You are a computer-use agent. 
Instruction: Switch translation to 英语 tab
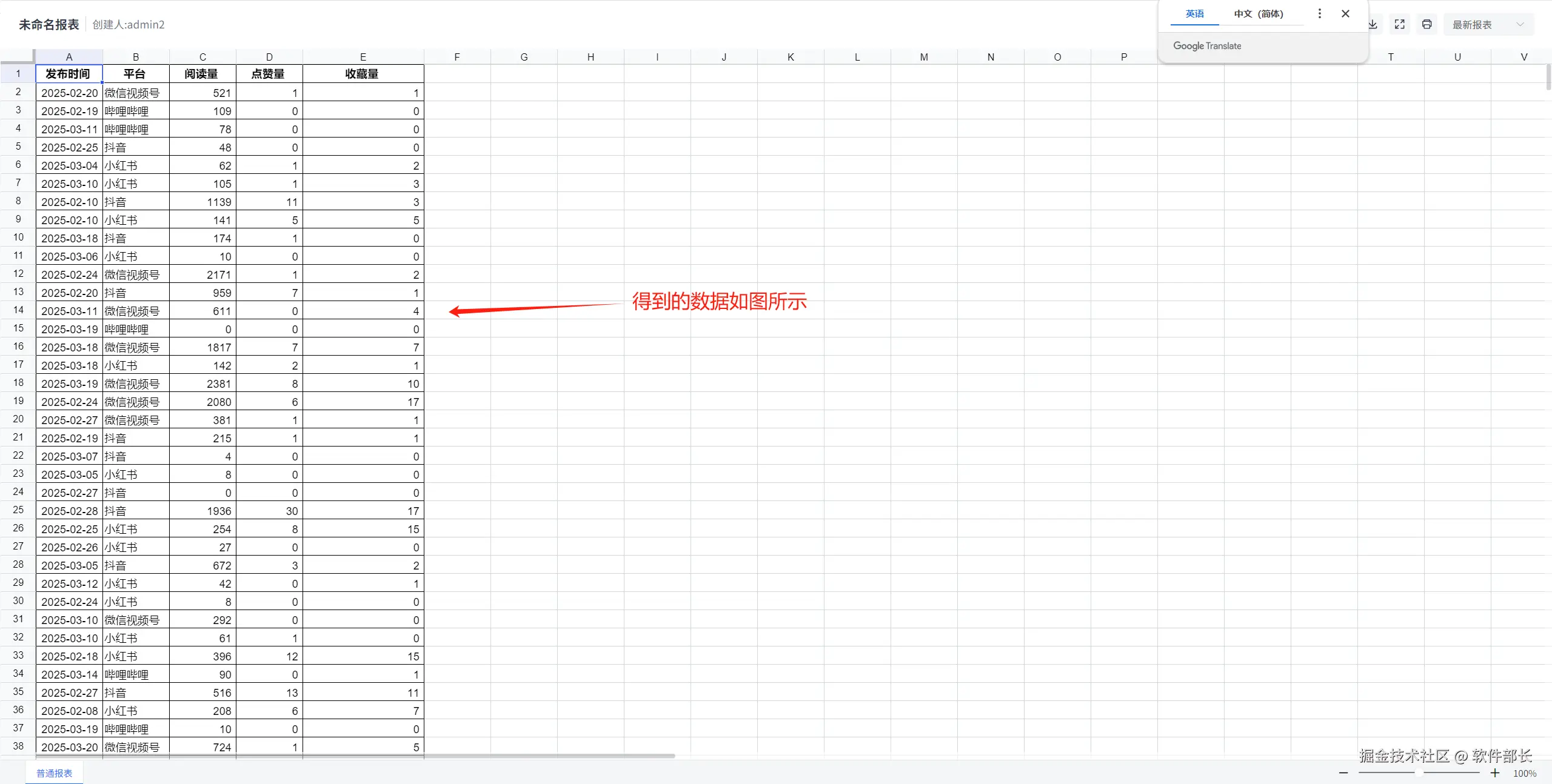(1194, 13)
